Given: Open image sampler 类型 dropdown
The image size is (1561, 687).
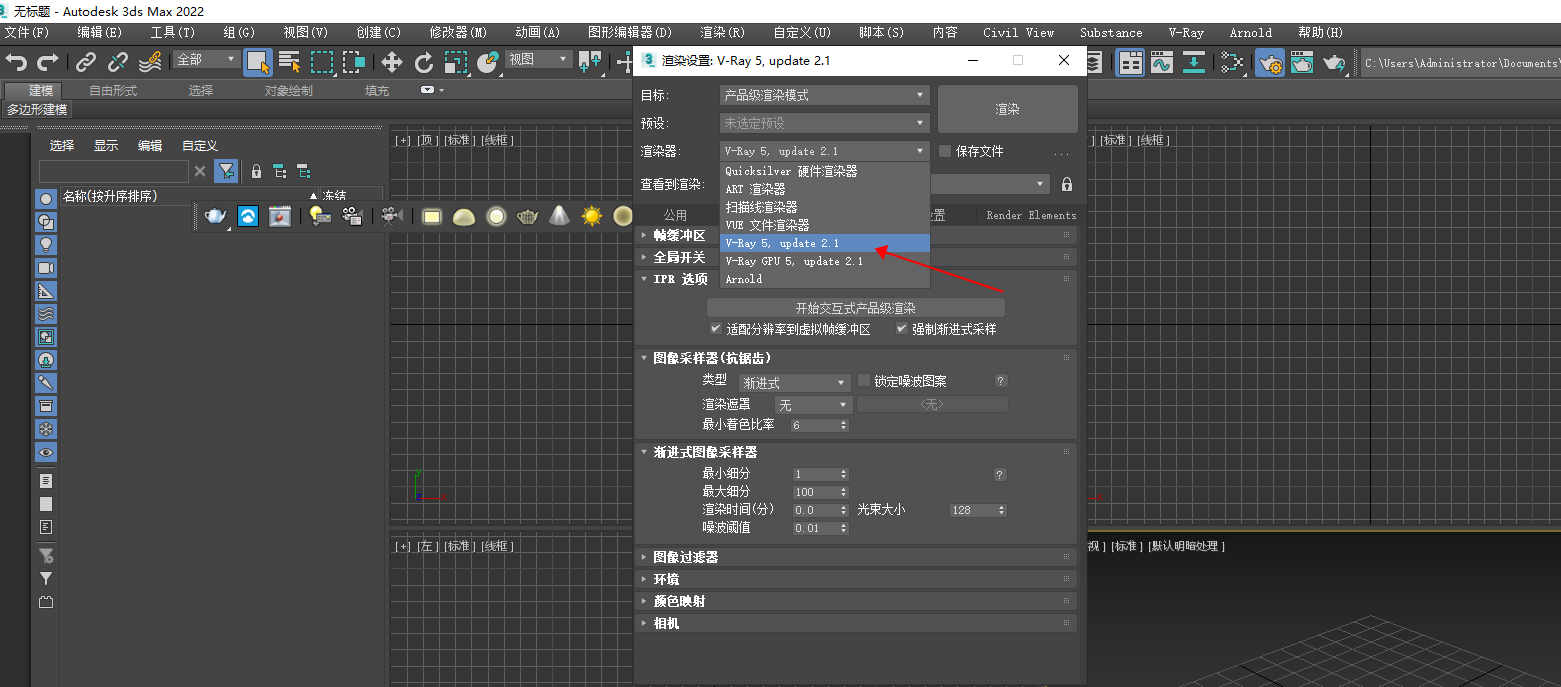Looking at the screenshot, I should (x=794, y=383).
